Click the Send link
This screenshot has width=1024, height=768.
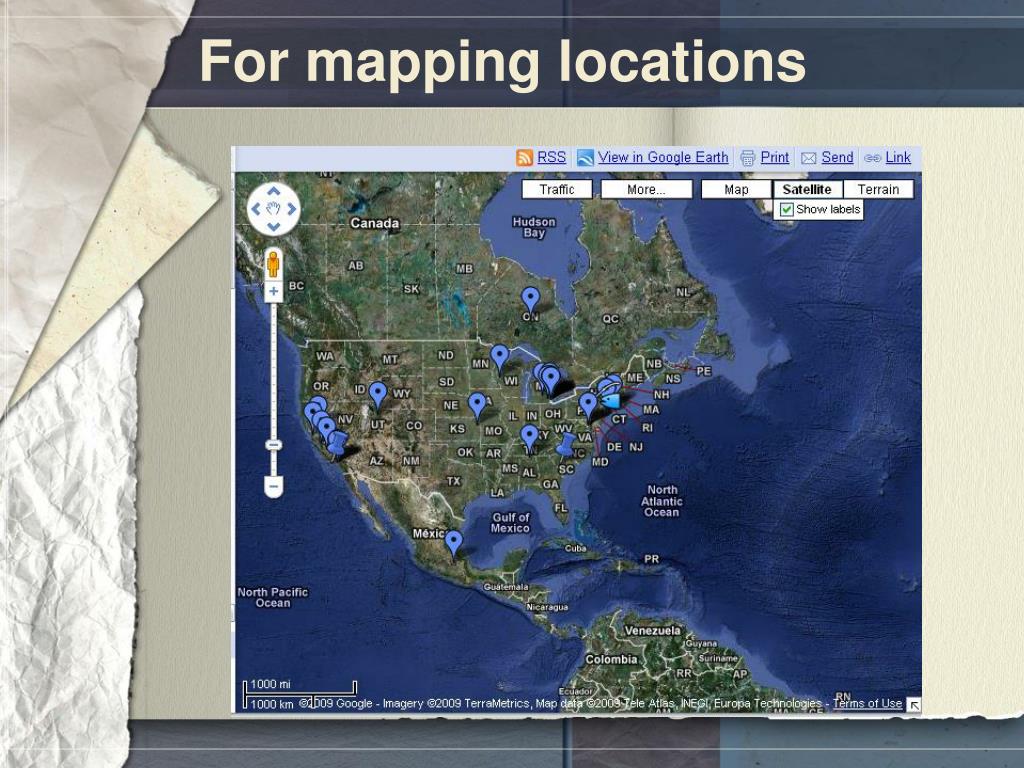coord(837,157)
